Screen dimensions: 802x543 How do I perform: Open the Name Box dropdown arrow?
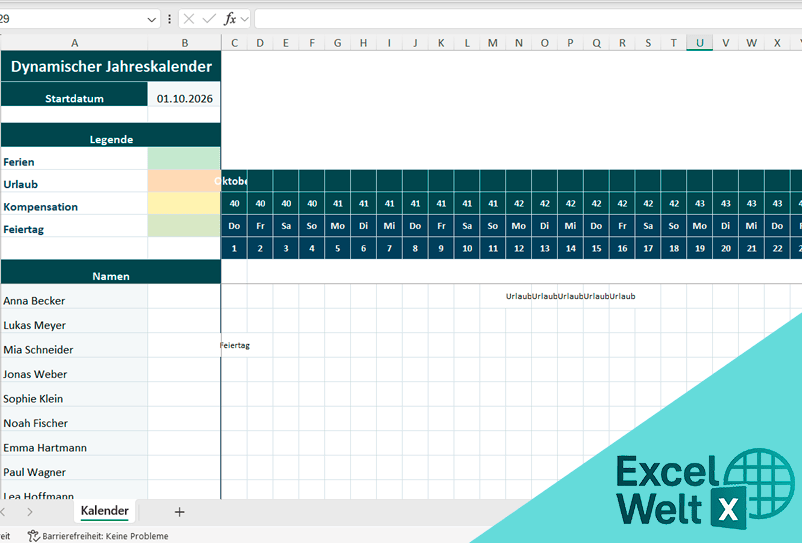151,20
